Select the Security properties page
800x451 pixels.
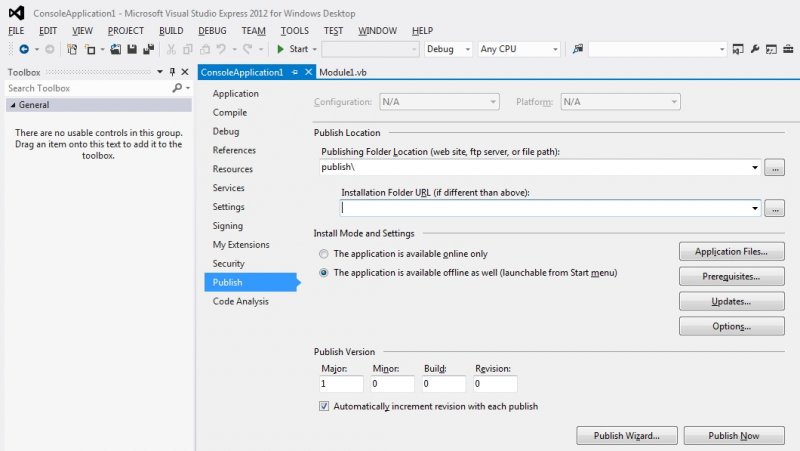229,263
